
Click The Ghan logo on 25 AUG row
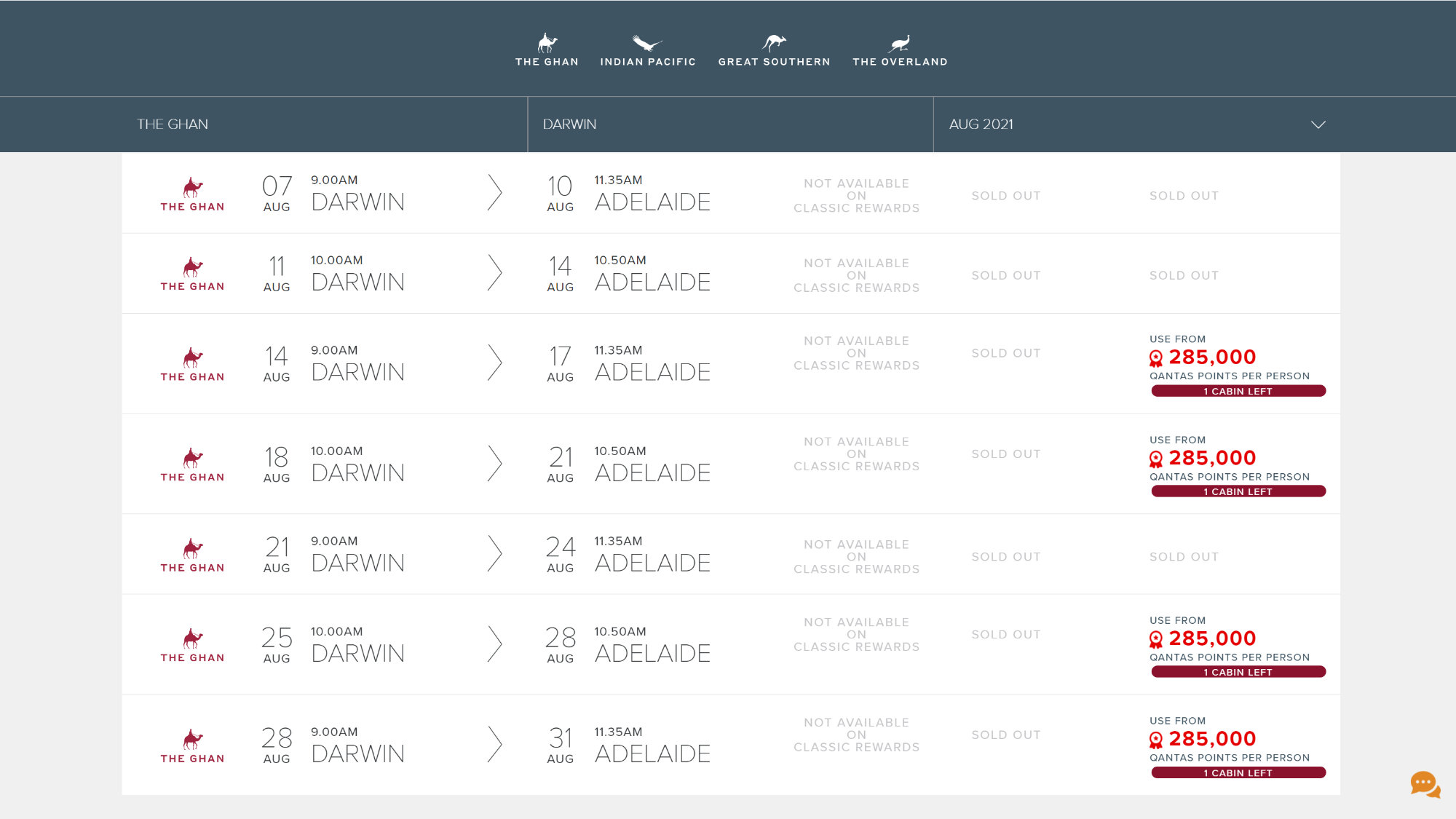[x=192, y=646]
